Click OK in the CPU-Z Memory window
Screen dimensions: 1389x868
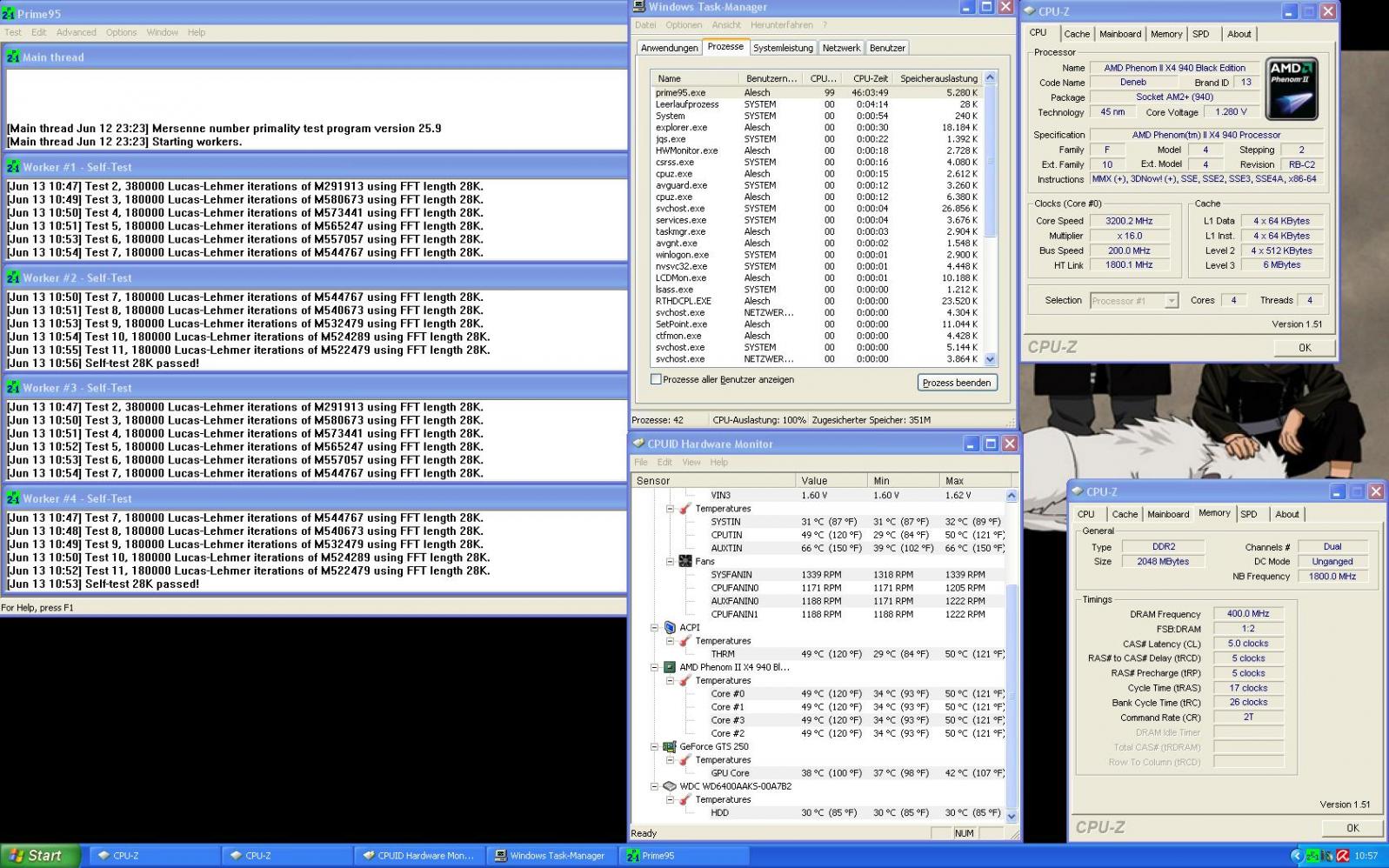point(1352,827)
